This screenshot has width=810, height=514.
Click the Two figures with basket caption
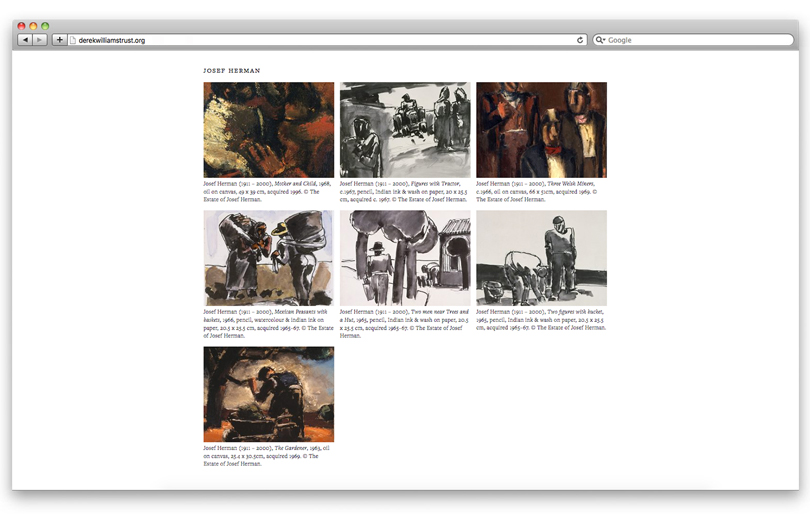(x=541, y=319)
